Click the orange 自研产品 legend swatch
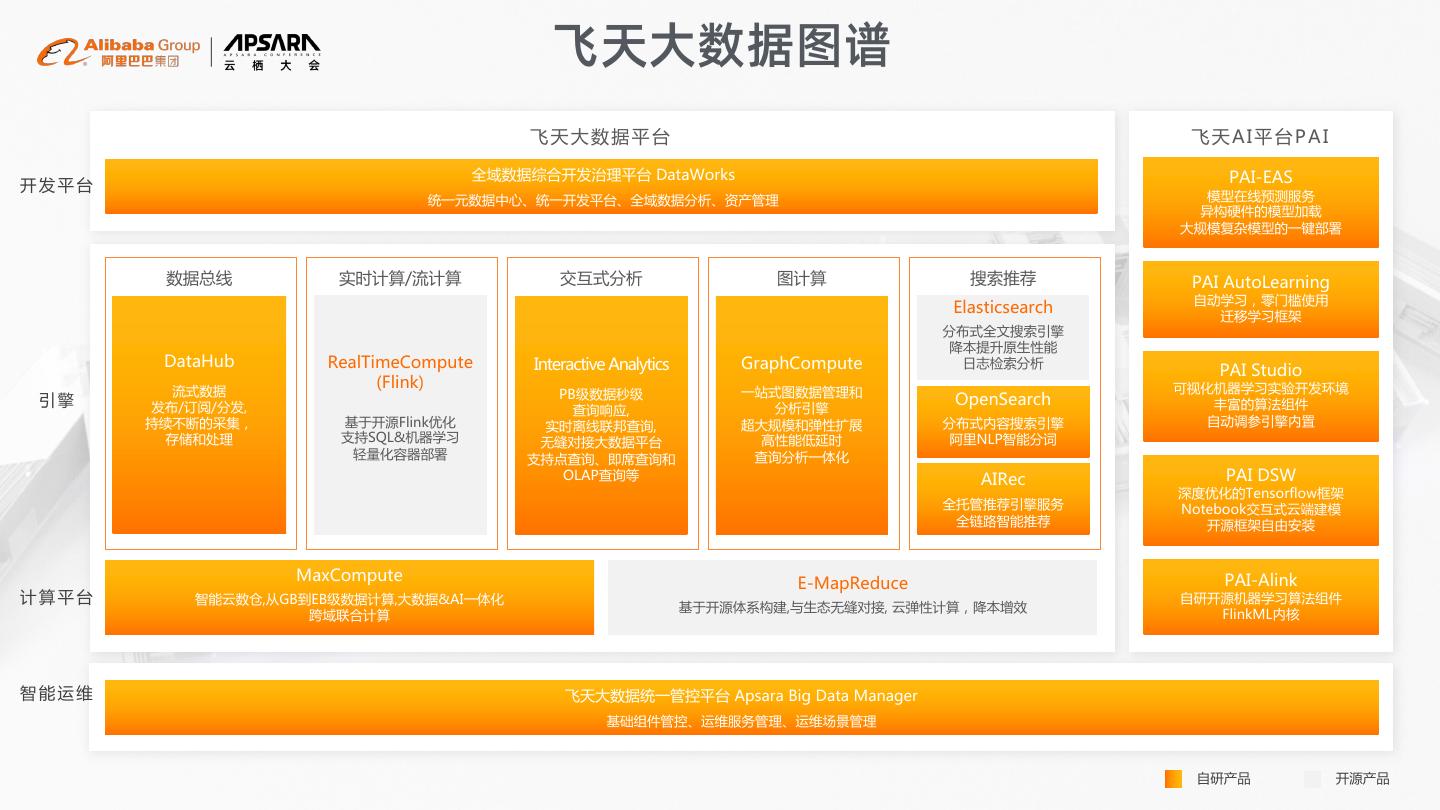This screenshot has height=810, width=1440. click(x=1173, y=779)
